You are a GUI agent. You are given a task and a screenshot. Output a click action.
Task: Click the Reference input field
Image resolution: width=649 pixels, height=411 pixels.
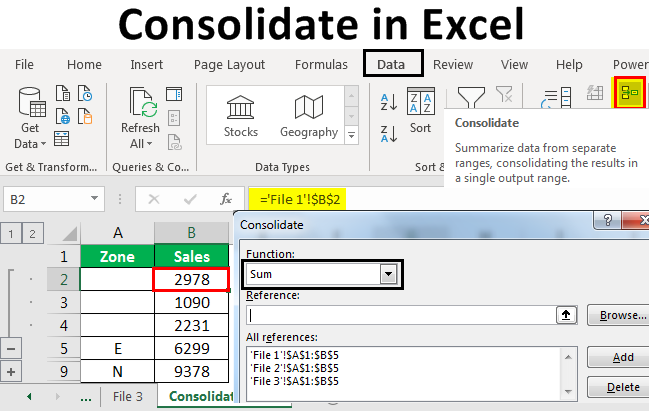[401, 315]
